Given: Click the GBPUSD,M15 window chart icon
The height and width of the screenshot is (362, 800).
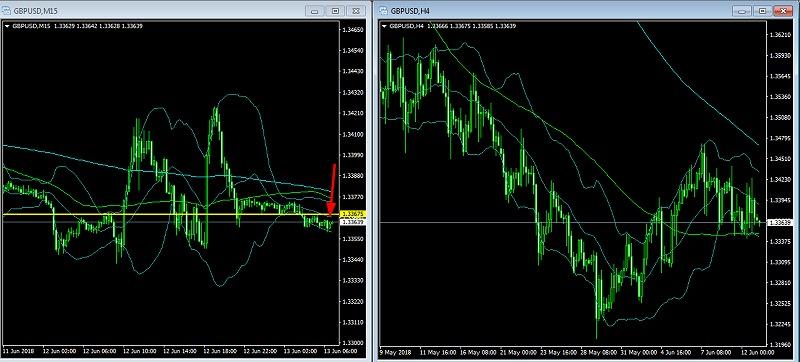Looking at the screenshot, I should click(x=7, y=11).
